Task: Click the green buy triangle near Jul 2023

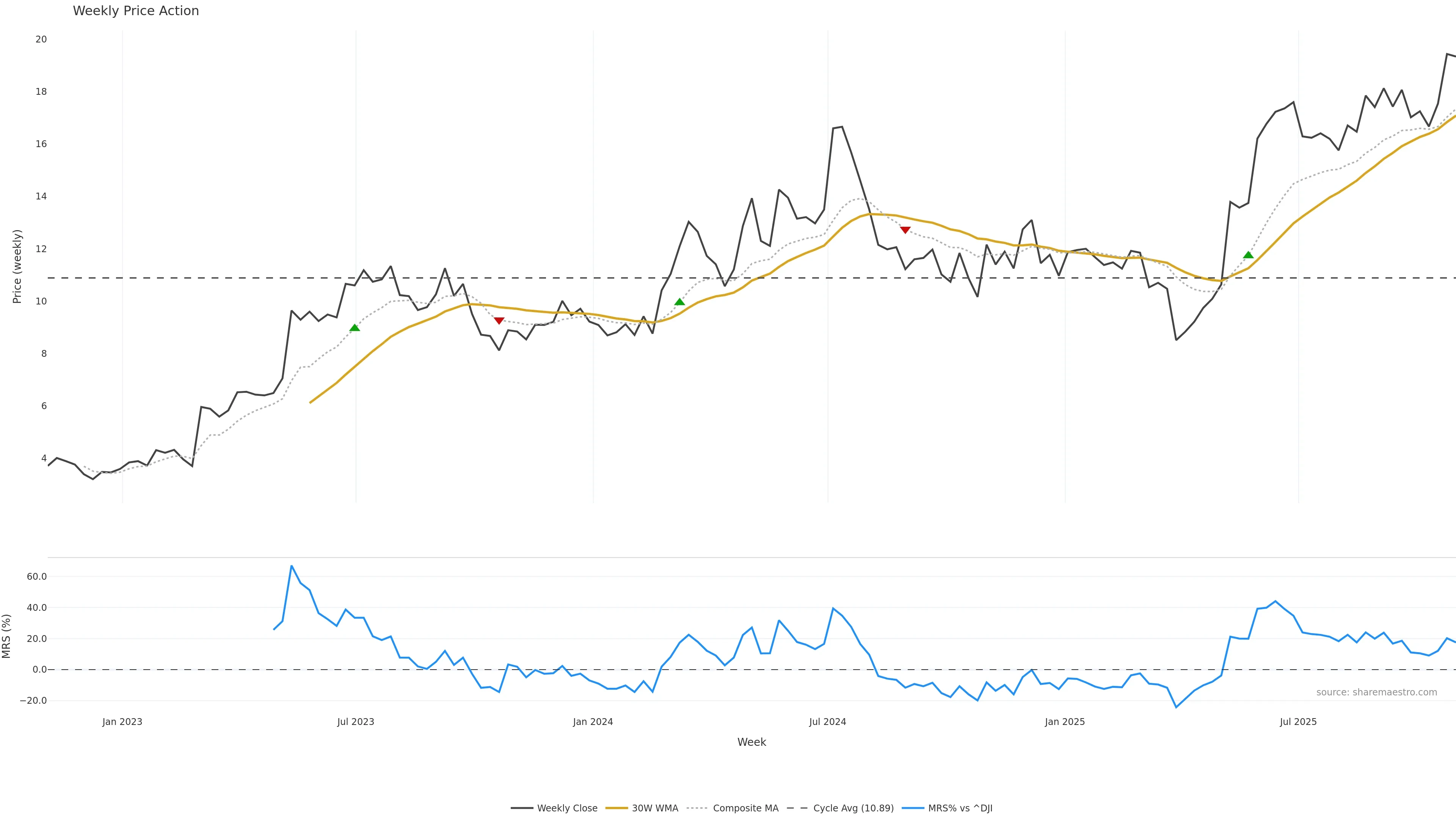Action: tap(355, 328)
